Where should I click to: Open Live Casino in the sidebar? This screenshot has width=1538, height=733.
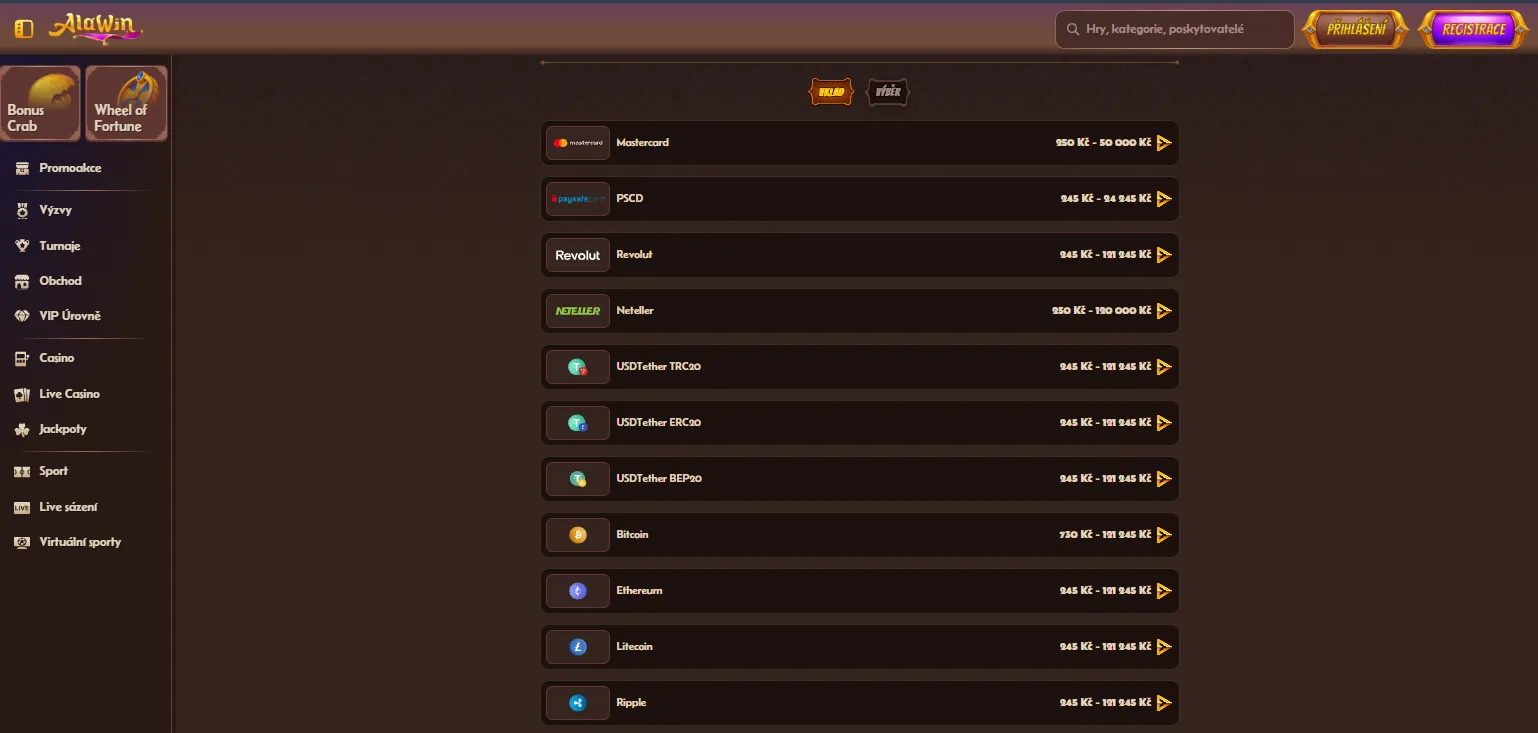tap(69, 394)
